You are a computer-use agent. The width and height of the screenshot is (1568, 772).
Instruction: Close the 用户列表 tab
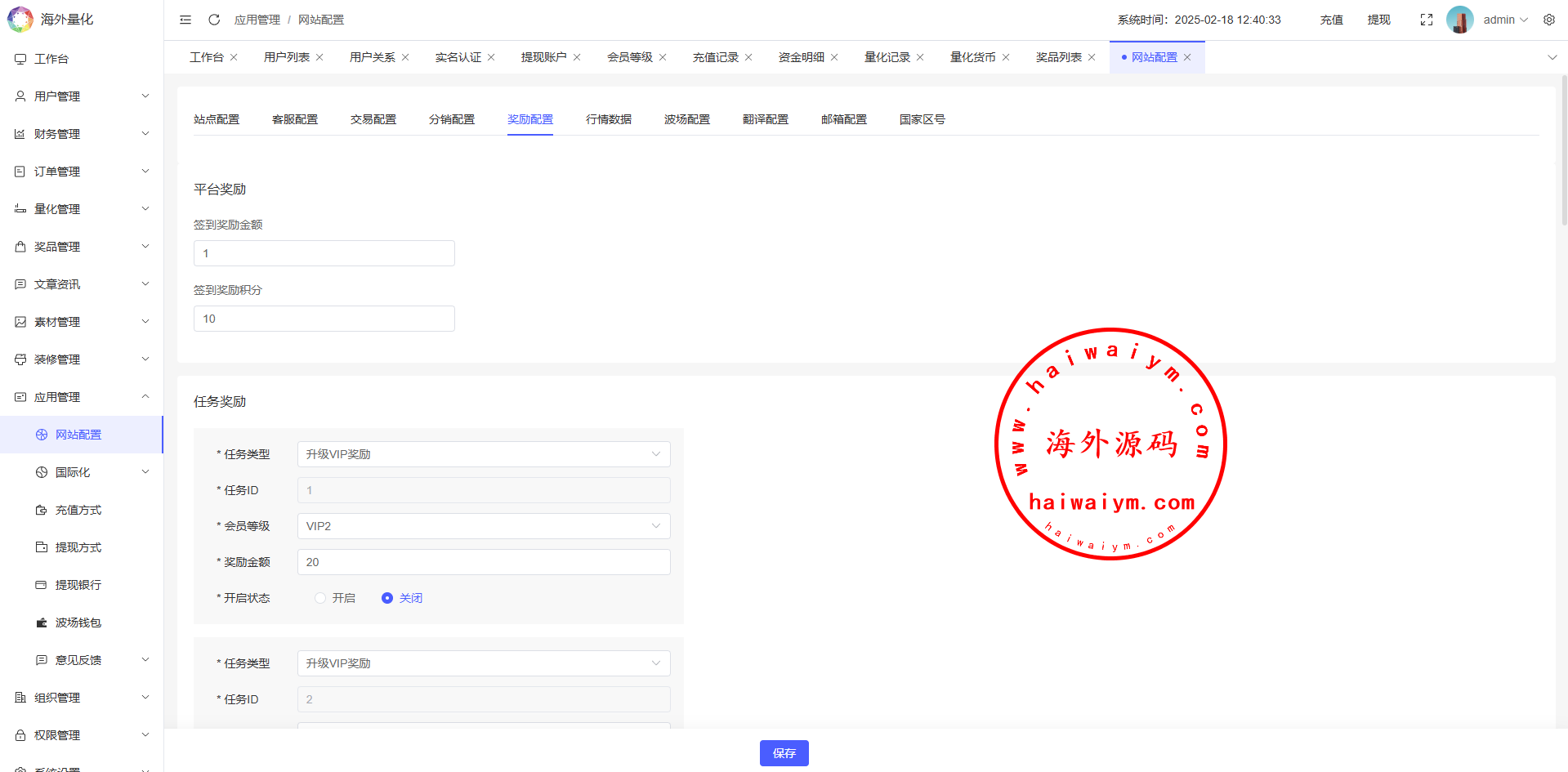[319, 57]
